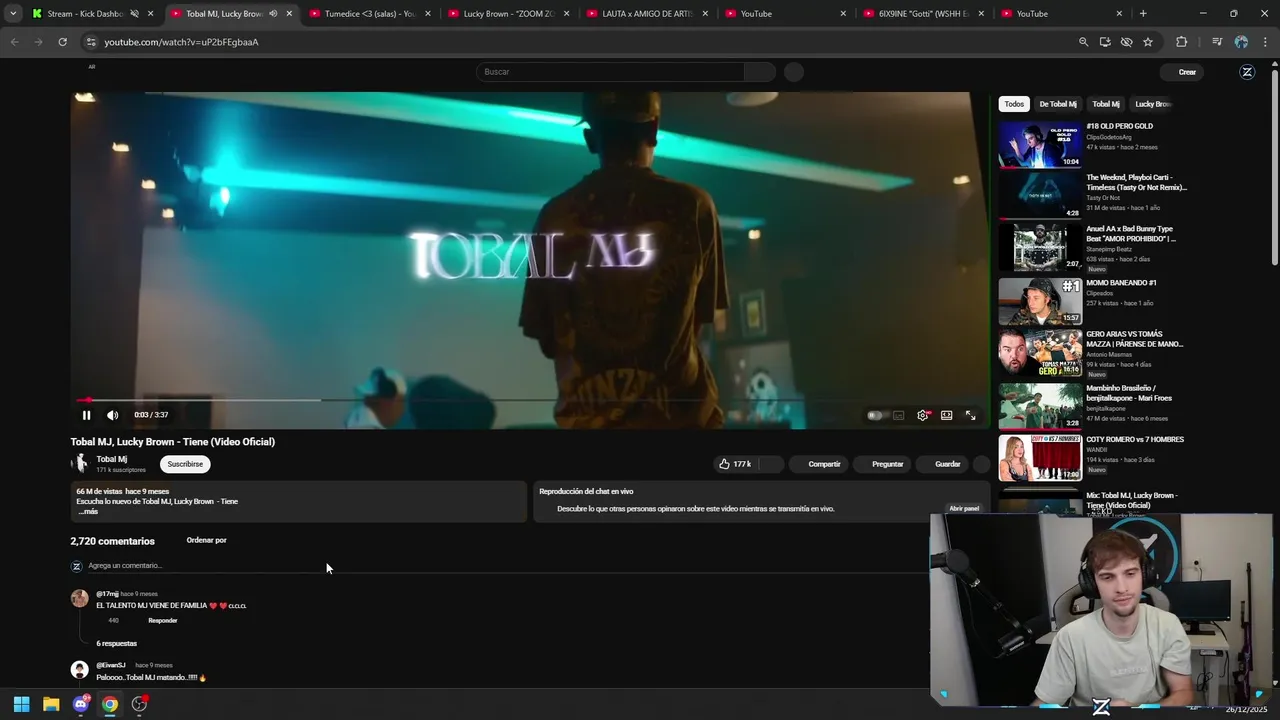Switch to the 6IX9INE Gotti tab
Viewport: 1280px width, 720px height.
click(x=925, y=14)
